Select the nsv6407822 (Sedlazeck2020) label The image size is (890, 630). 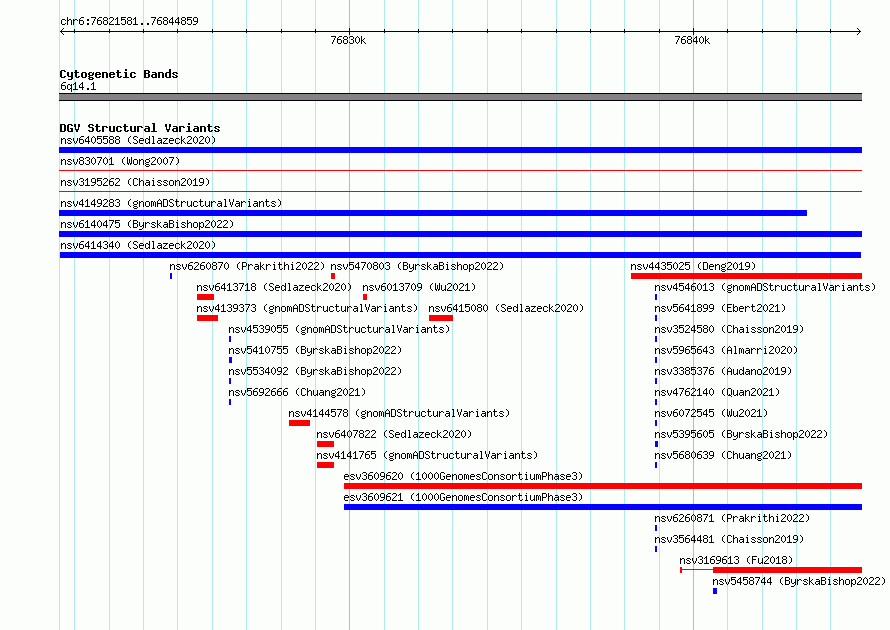pos(394,434)
